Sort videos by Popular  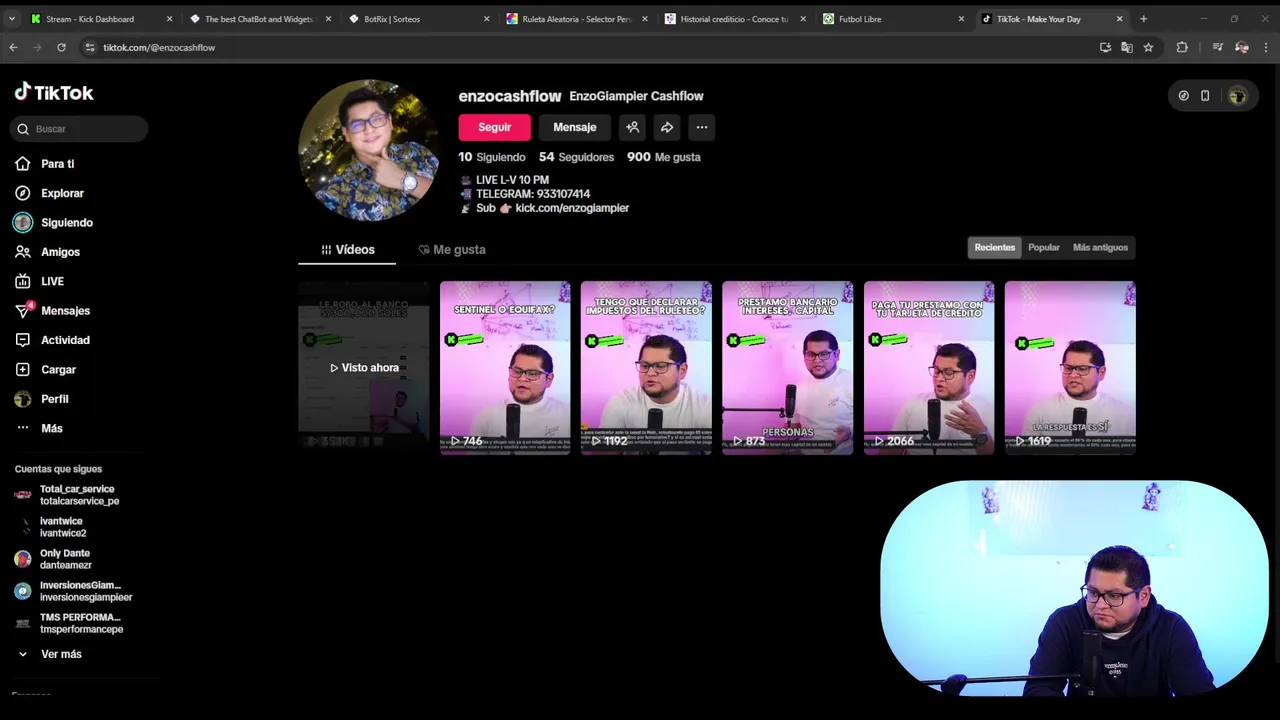(1044, 247)
